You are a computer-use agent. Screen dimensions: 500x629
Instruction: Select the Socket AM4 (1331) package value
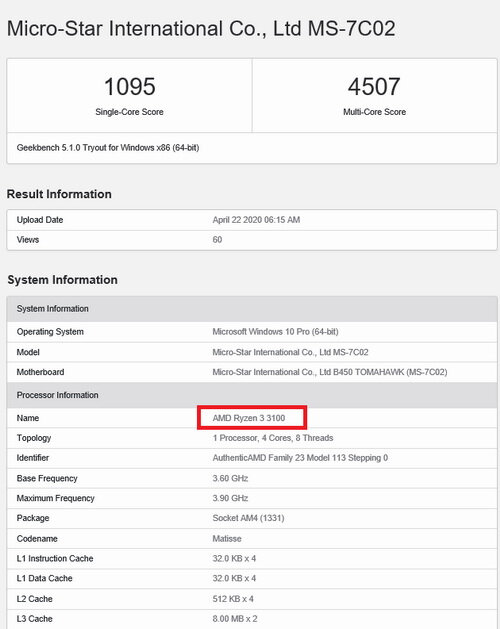248,518
